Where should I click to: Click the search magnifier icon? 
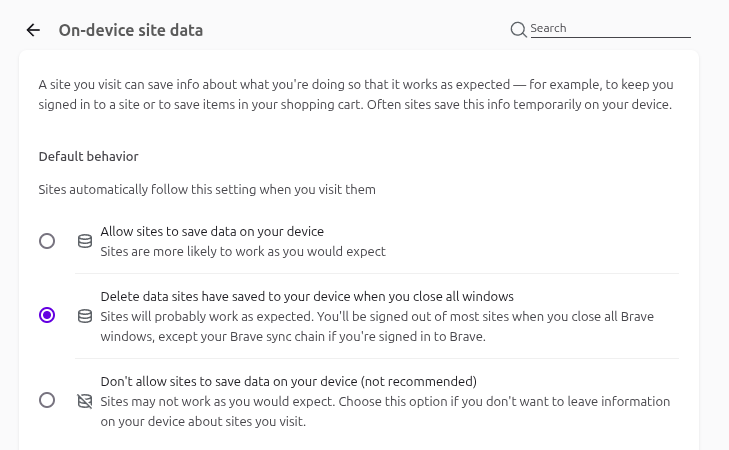click(x=518, y=29)
